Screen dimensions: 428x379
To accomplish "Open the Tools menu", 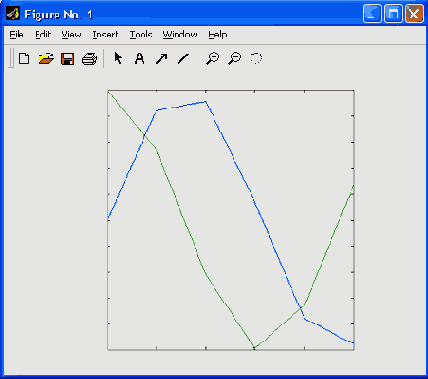I will [141, 34].
